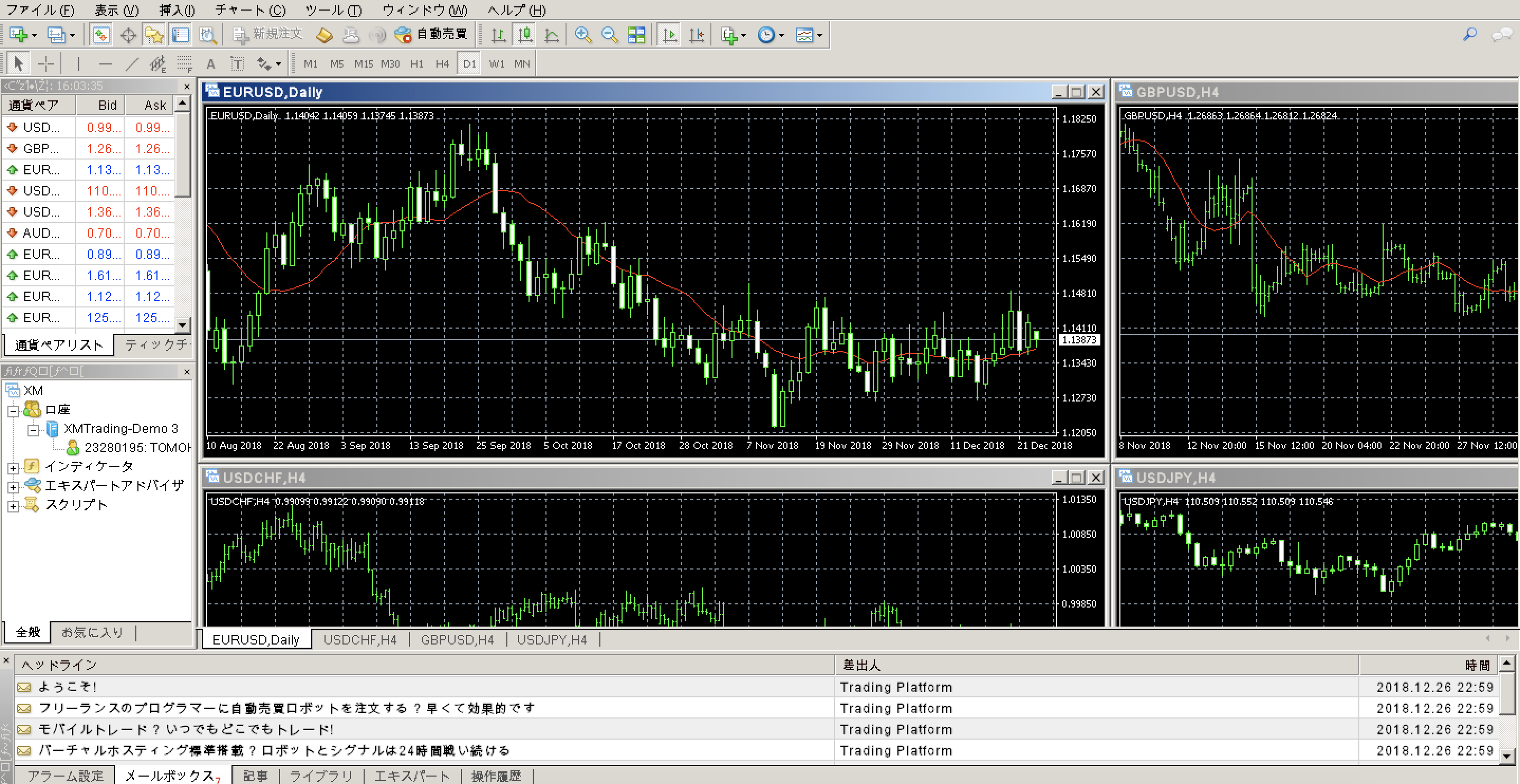Select the draw trendline tool
Screen dimensions: 1520x784
click(x=132, y=64)
